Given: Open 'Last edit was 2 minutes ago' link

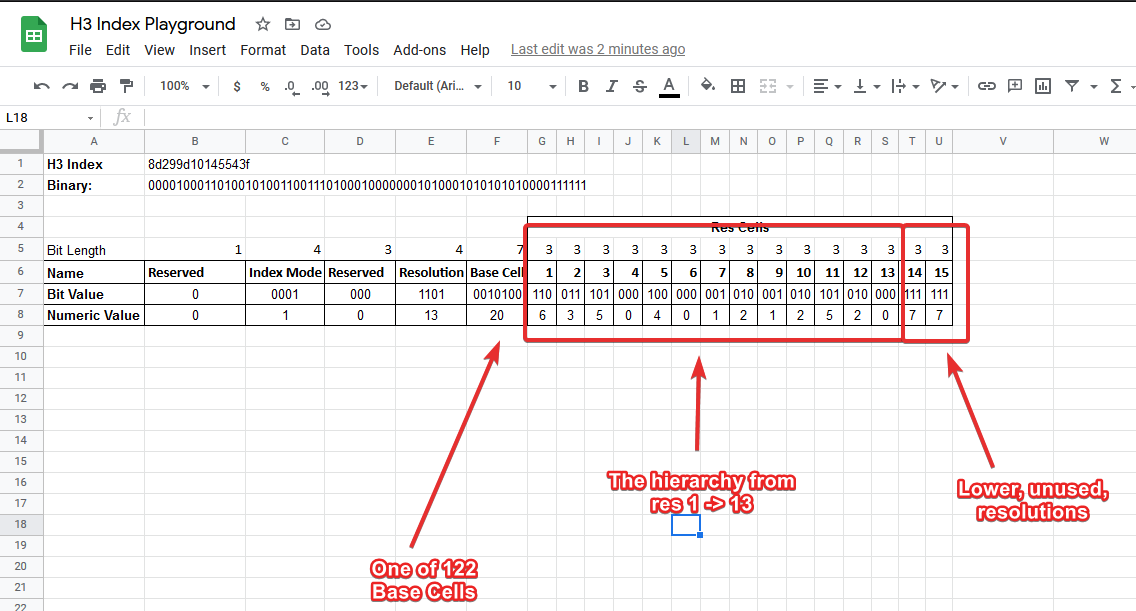Looking at the screenshot, I should (x=598, y=49).
